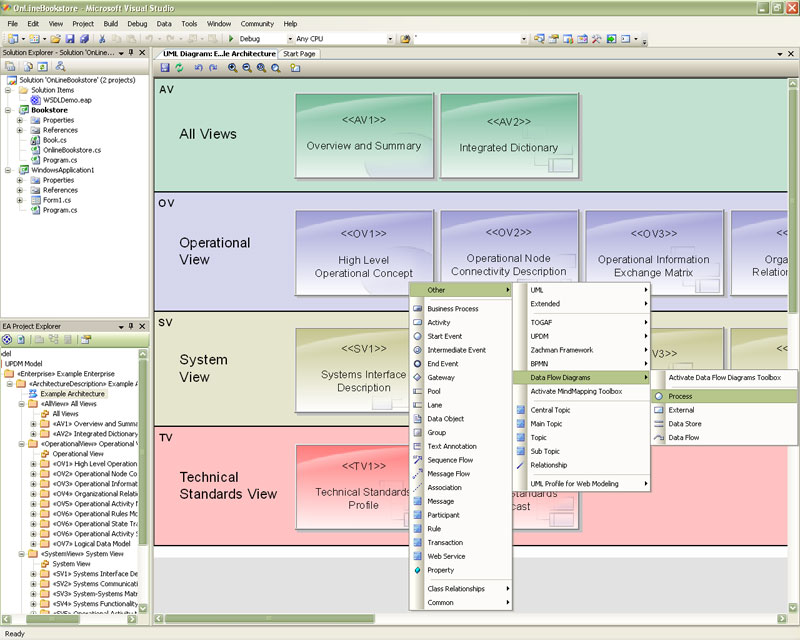The image size is (800, 640).
Task: Click the Start Debugging green play icon
Action: 231,39
